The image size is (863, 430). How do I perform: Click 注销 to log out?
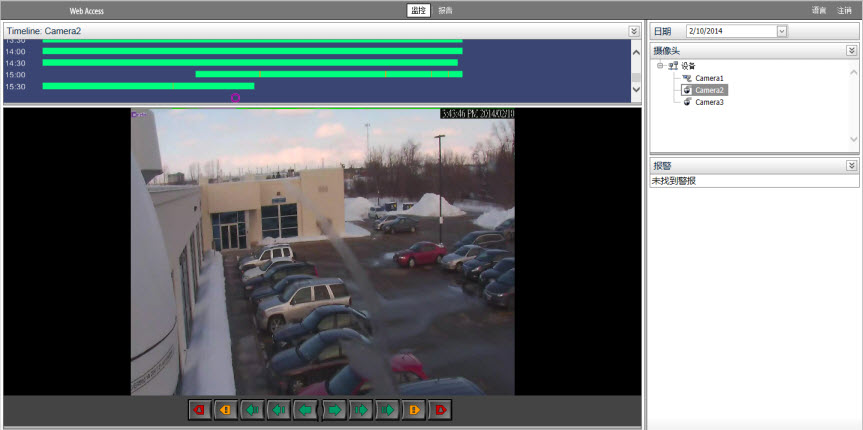(844, 10)
